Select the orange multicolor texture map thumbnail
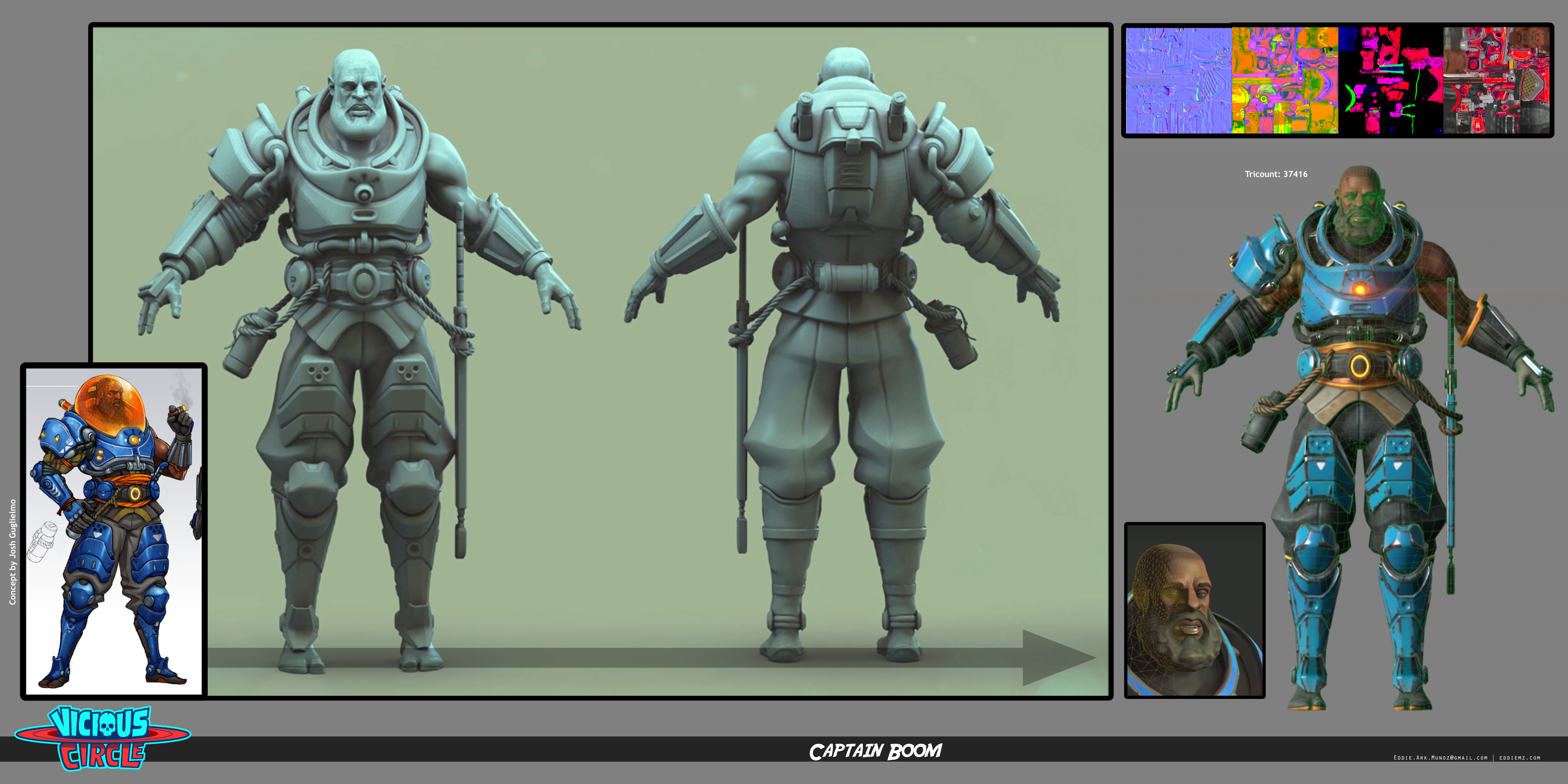Viewport: 1568px width, 784px height. click(1284, 80)
